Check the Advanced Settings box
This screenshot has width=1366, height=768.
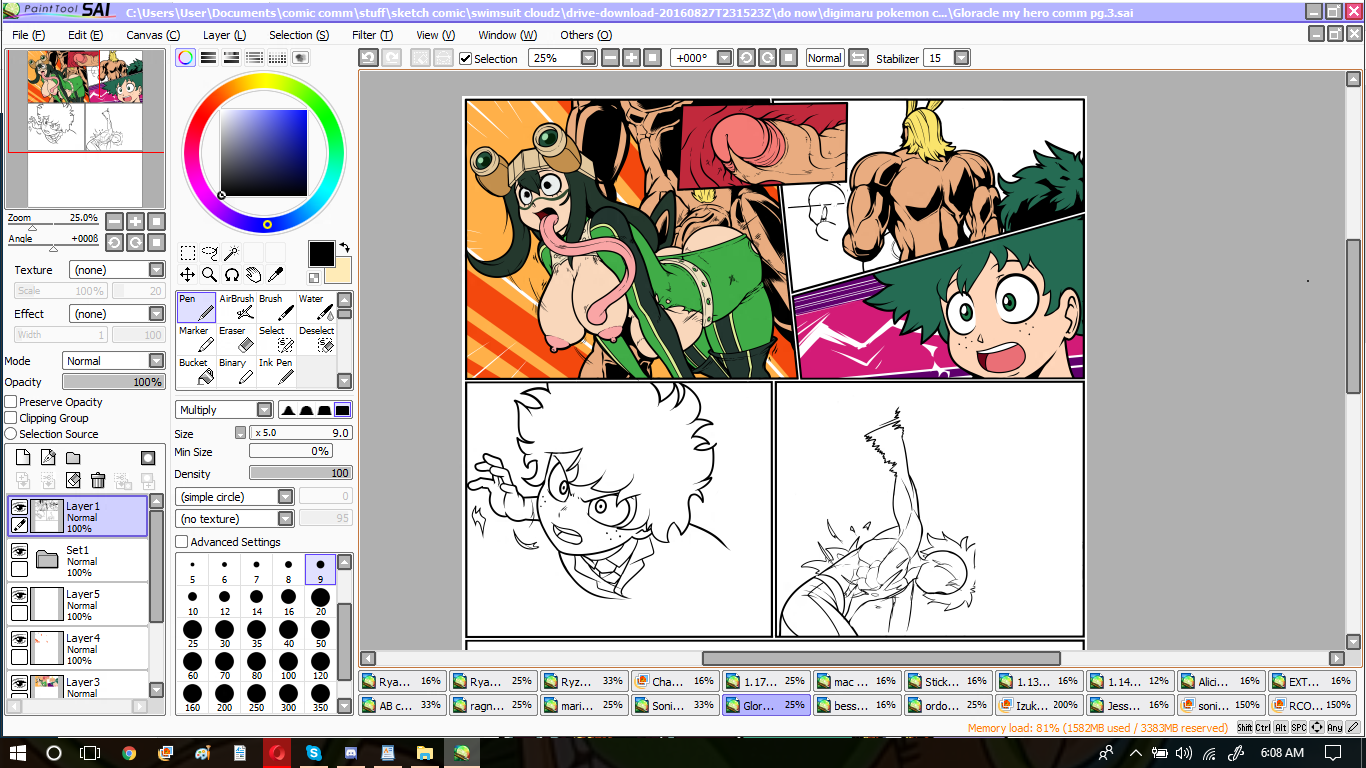pos(181,542)
